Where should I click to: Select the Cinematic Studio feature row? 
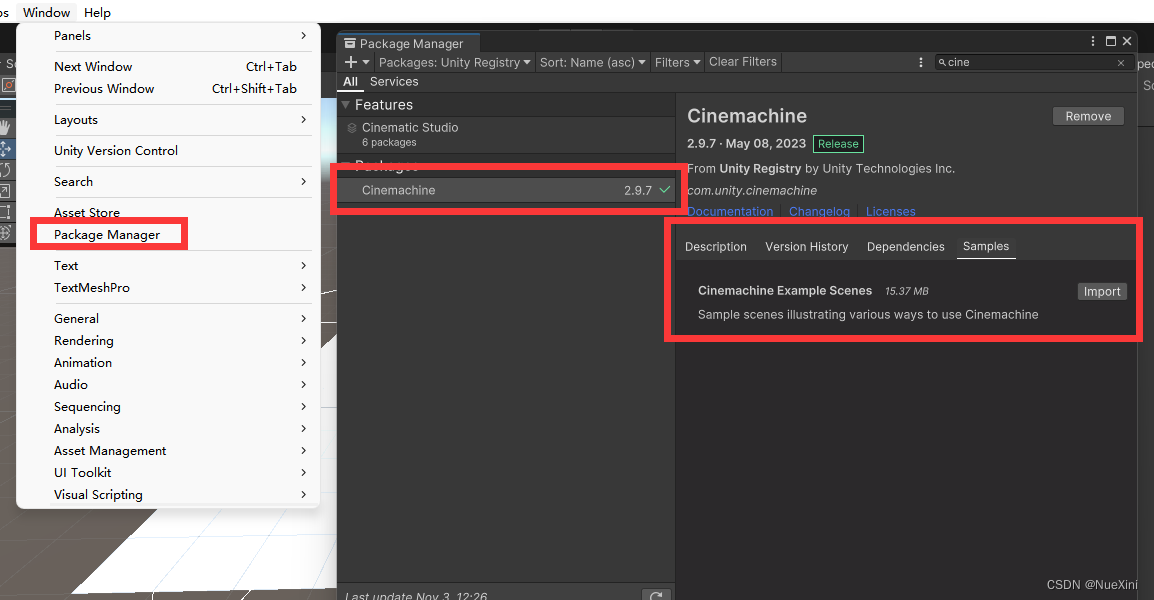pos(506,134)
